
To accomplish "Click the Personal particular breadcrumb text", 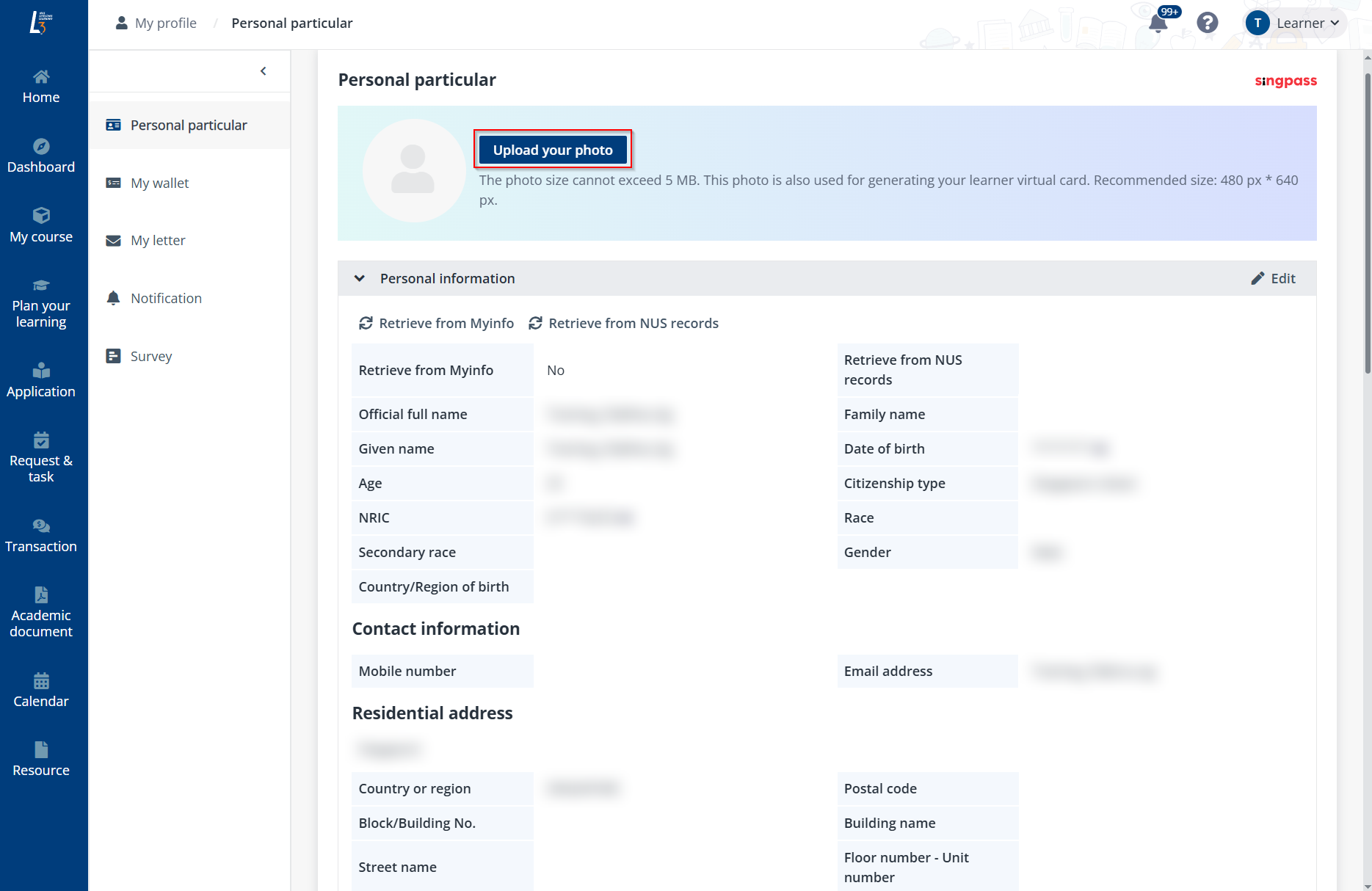I will pyautogui.click(x=292, y=23).
